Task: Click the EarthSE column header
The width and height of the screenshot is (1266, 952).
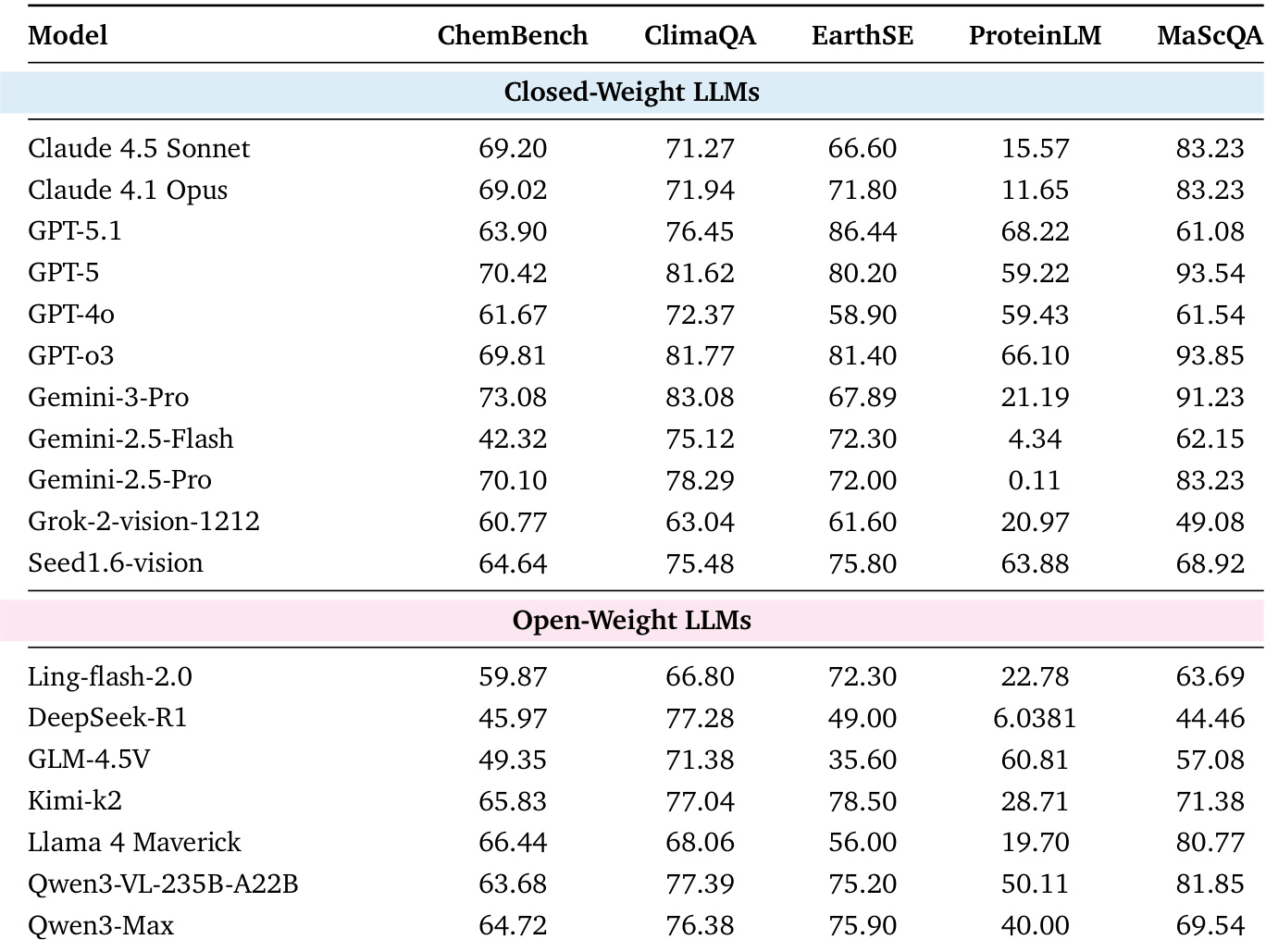Action: pyautogui.click(x=862, y=36)
